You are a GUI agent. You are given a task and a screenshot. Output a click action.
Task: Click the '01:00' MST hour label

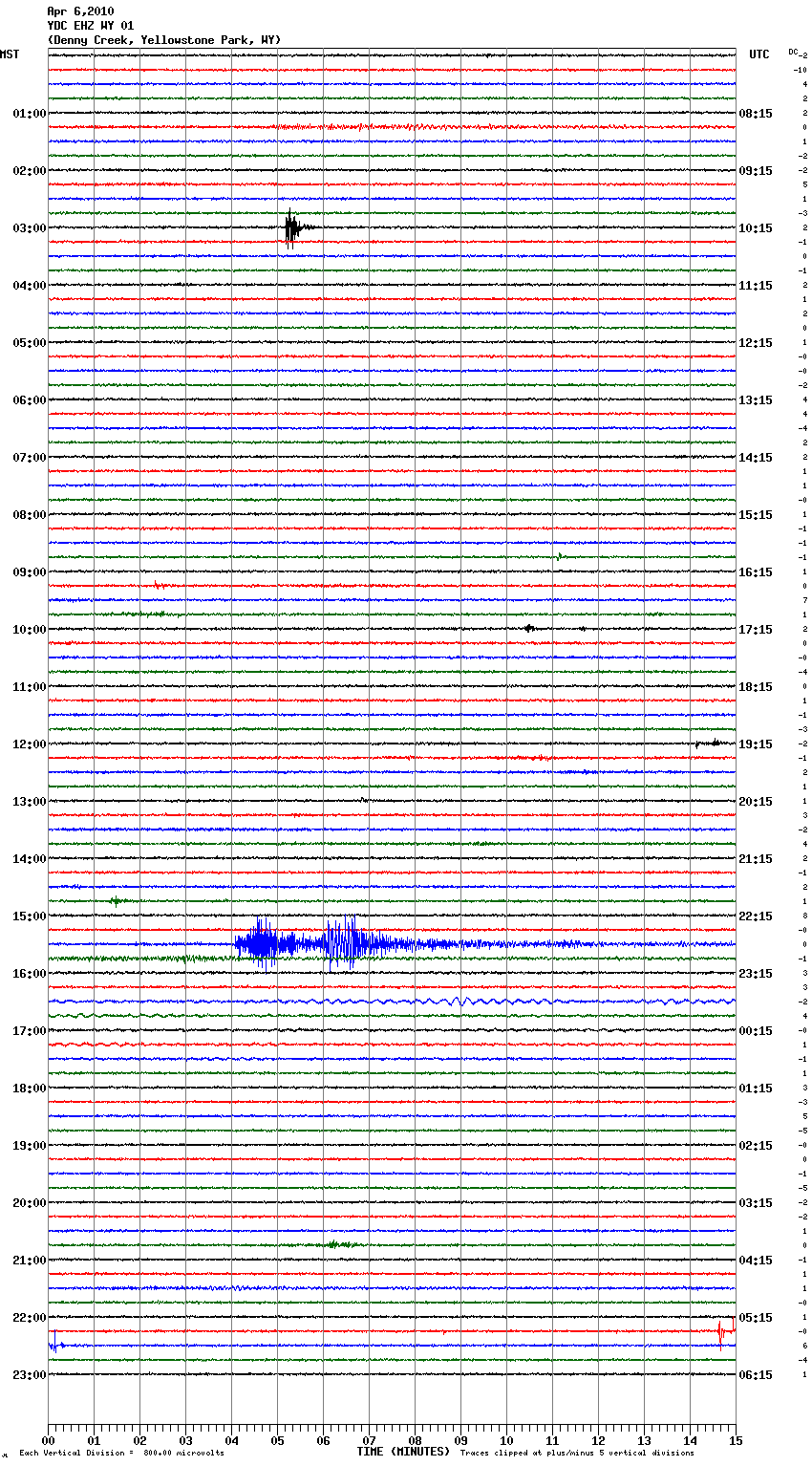point(29,114)
